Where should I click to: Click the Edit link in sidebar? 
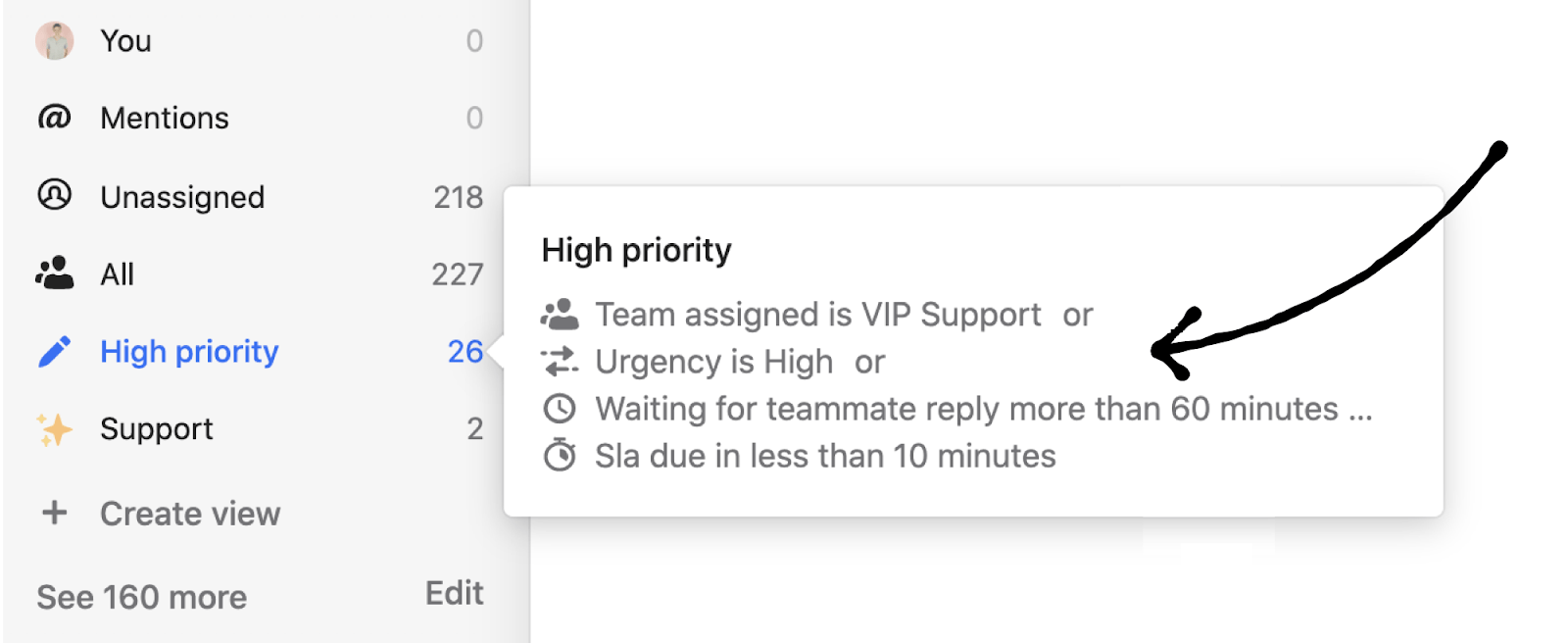454,593
